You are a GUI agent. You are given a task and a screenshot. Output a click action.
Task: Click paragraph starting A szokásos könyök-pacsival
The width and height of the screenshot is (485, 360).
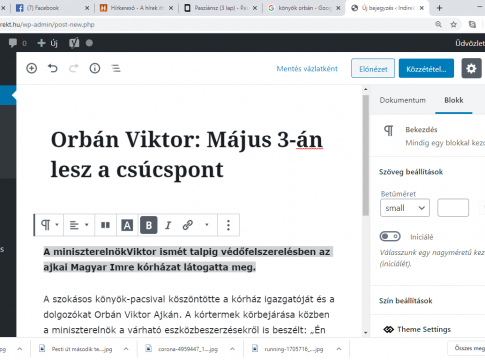[x=189, y=315]
